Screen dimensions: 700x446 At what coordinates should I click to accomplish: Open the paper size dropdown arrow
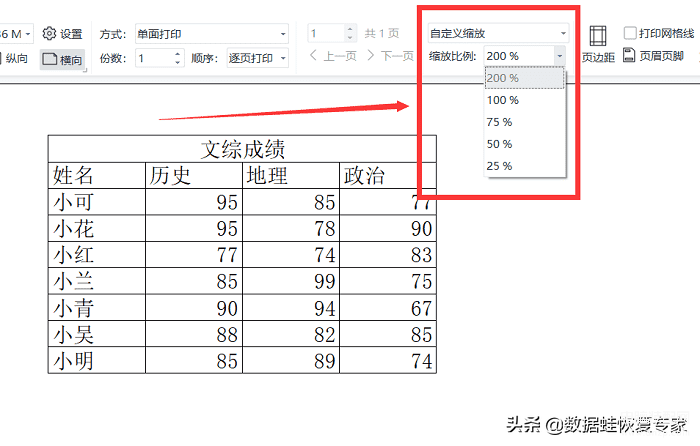coord(28,34)
